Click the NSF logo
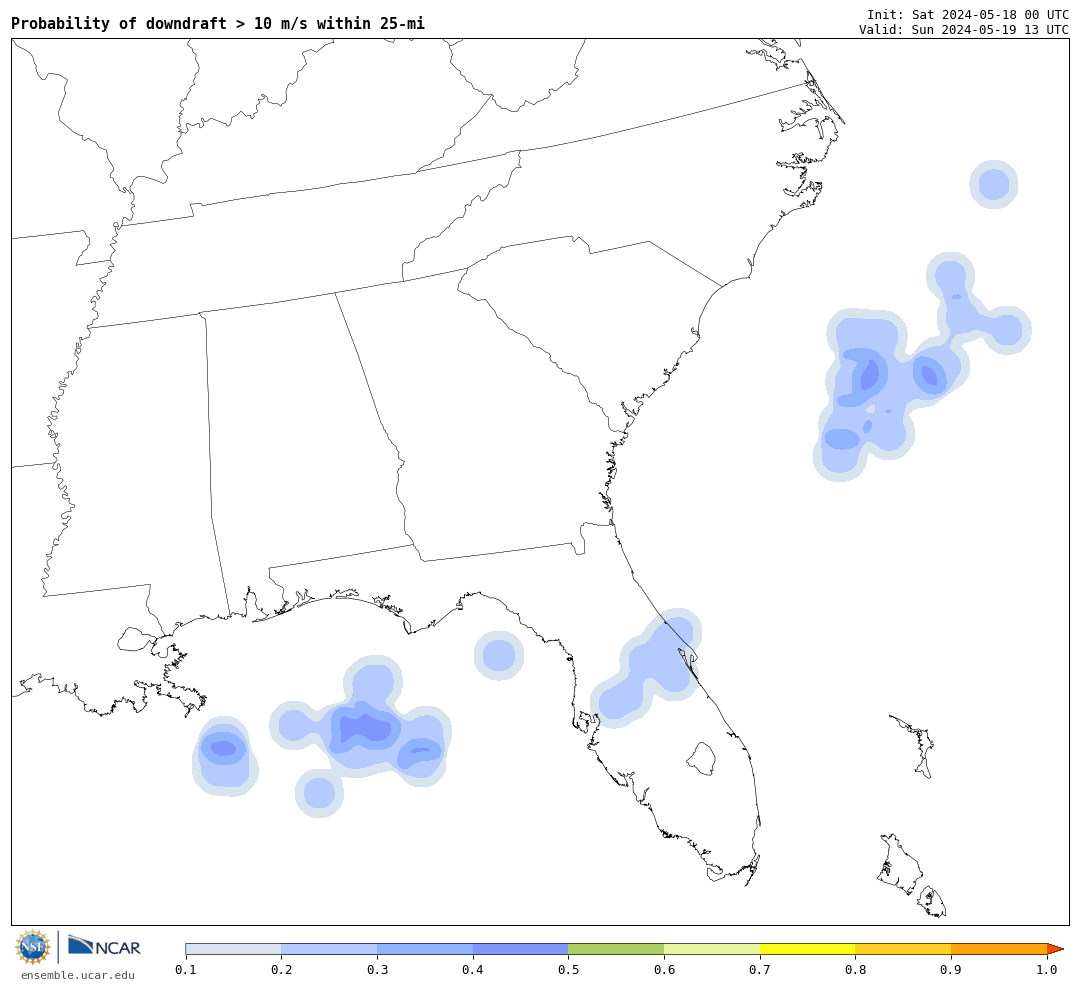The height and width of the screenshot is (988, 1080). pos(32,947)
